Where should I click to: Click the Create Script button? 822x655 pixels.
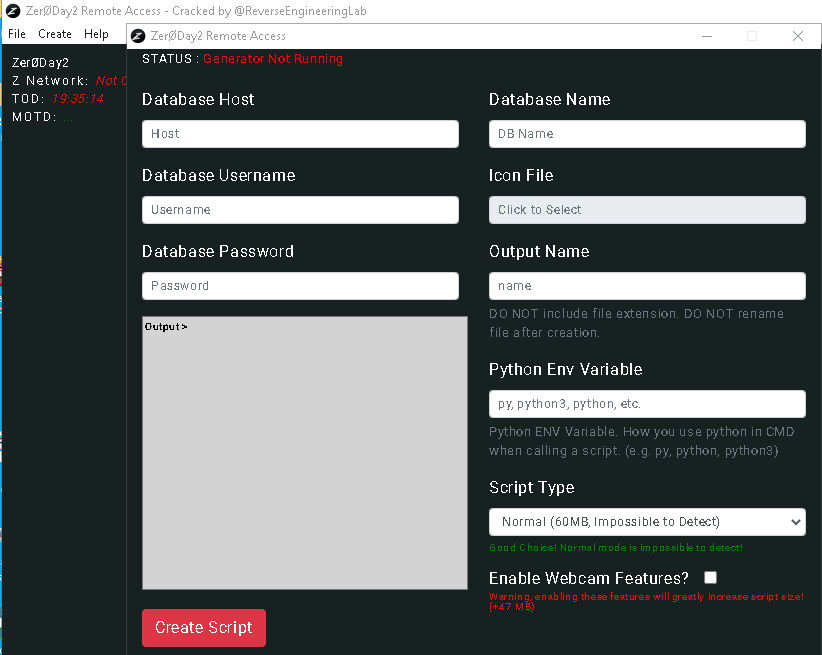coord(204,628)
